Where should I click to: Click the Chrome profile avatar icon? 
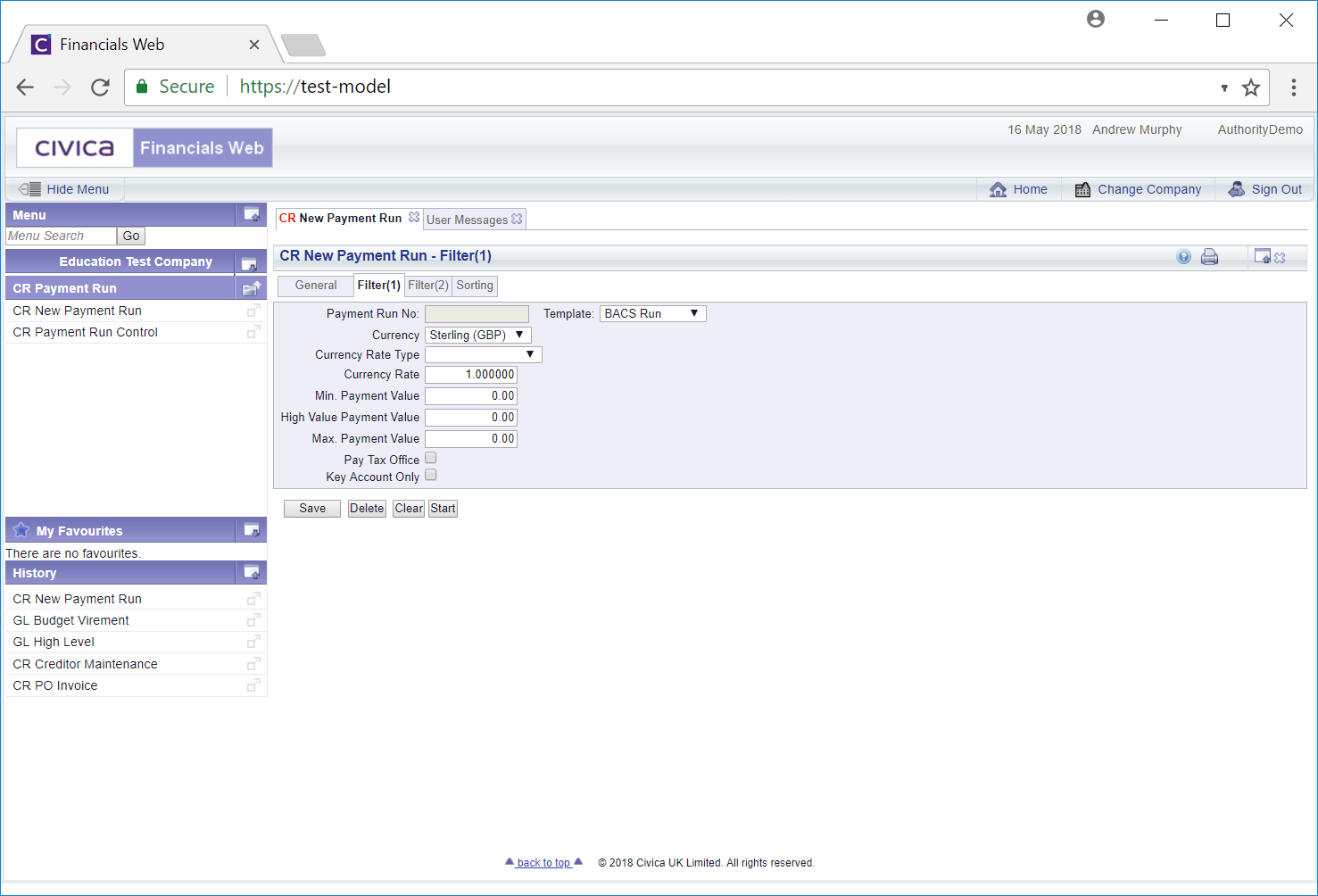point(1096,19)
